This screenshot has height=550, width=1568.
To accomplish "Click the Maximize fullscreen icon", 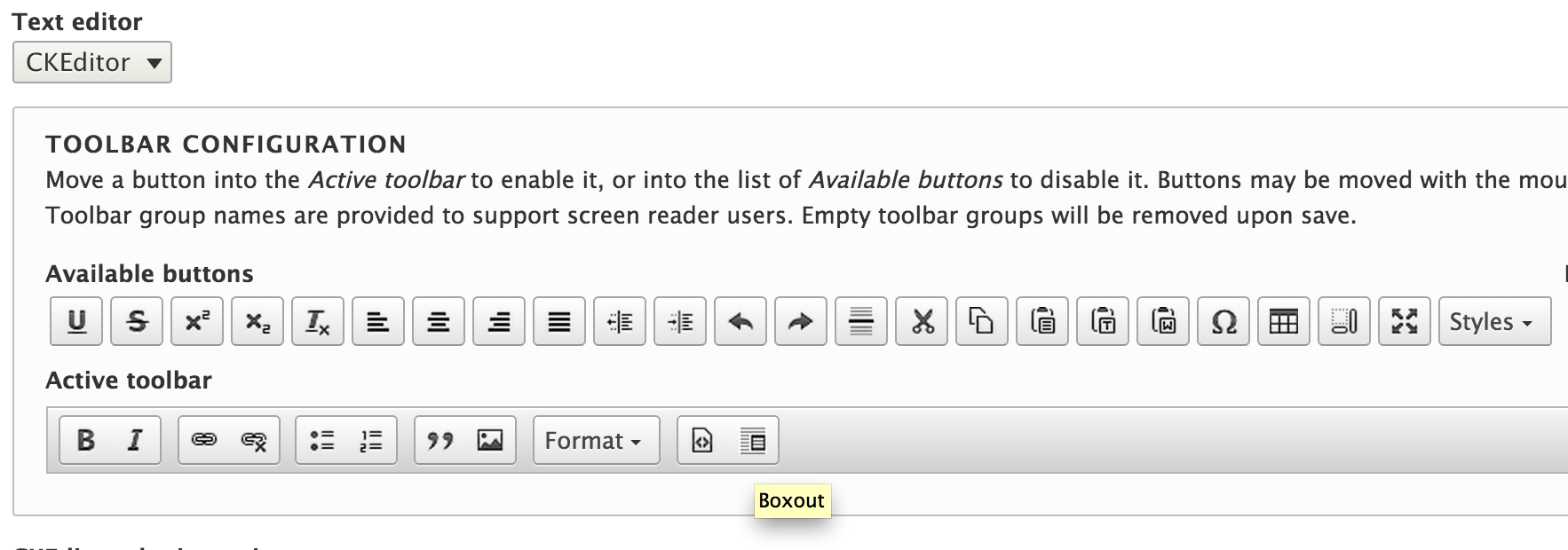I will pos(1405,321).
